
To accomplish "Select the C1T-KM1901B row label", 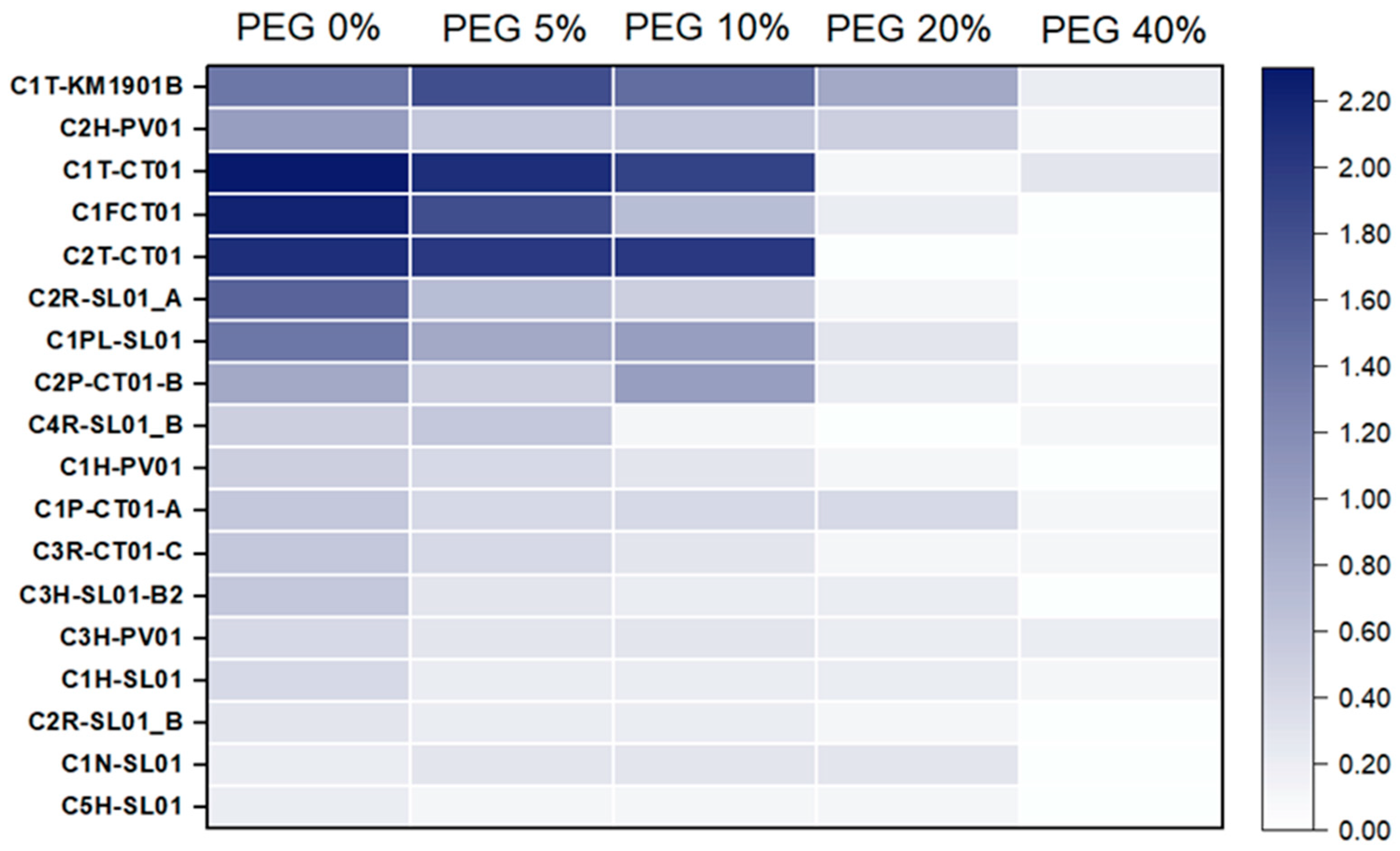I will (x=97, y=86).
